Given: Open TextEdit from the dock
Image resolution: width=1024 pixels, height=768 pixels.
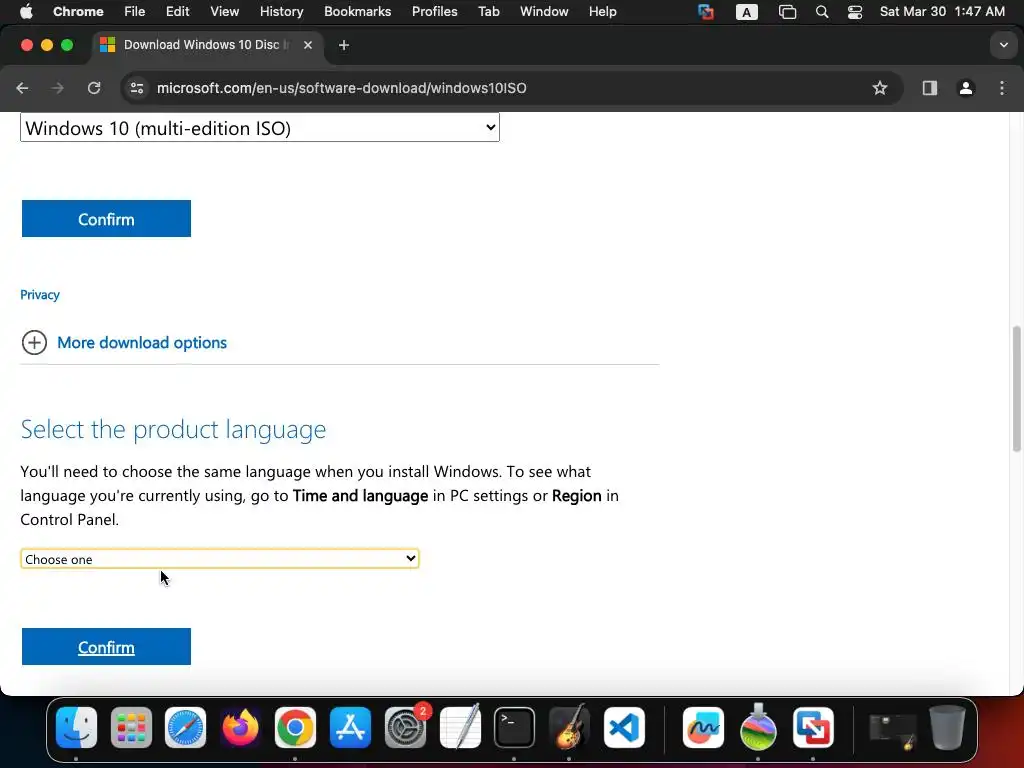Looking at the screenshot, I should 460,727.
